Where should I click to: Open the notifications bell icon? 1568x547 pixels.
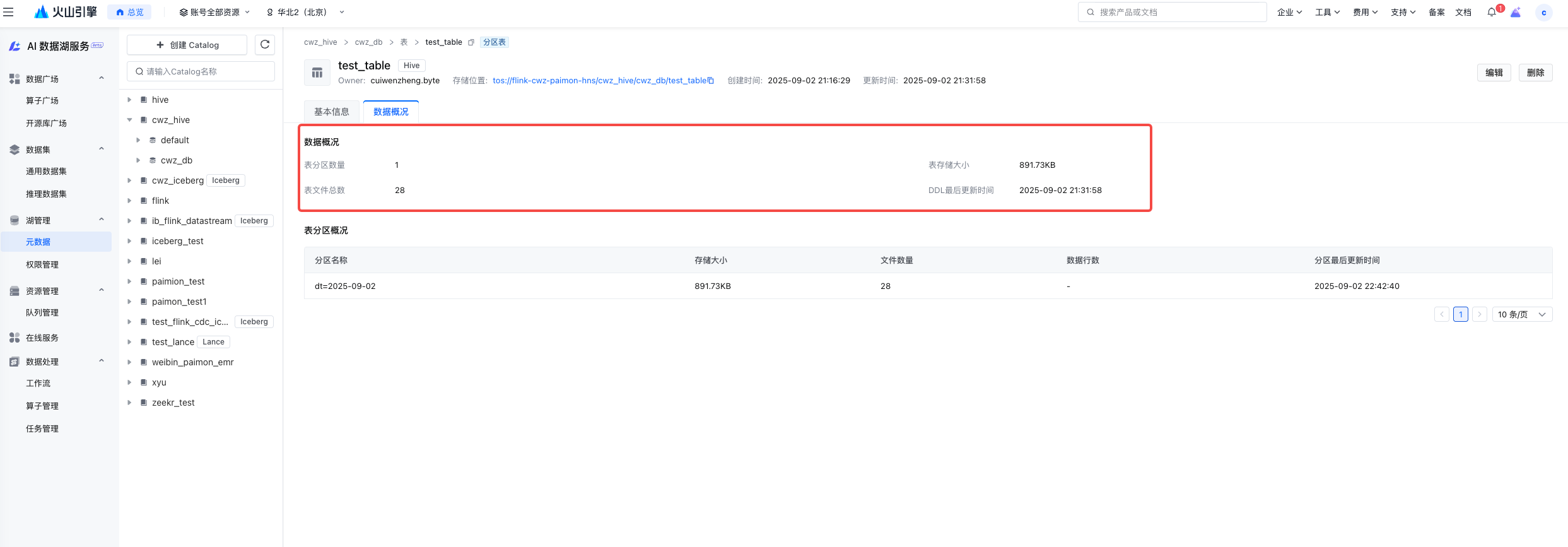point(1492,12)
